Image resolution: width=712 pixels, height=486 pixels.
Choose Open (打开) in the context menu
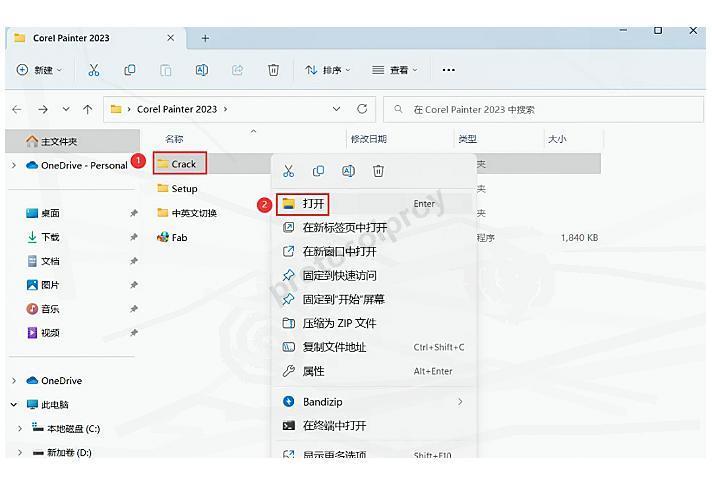(374, 203)
